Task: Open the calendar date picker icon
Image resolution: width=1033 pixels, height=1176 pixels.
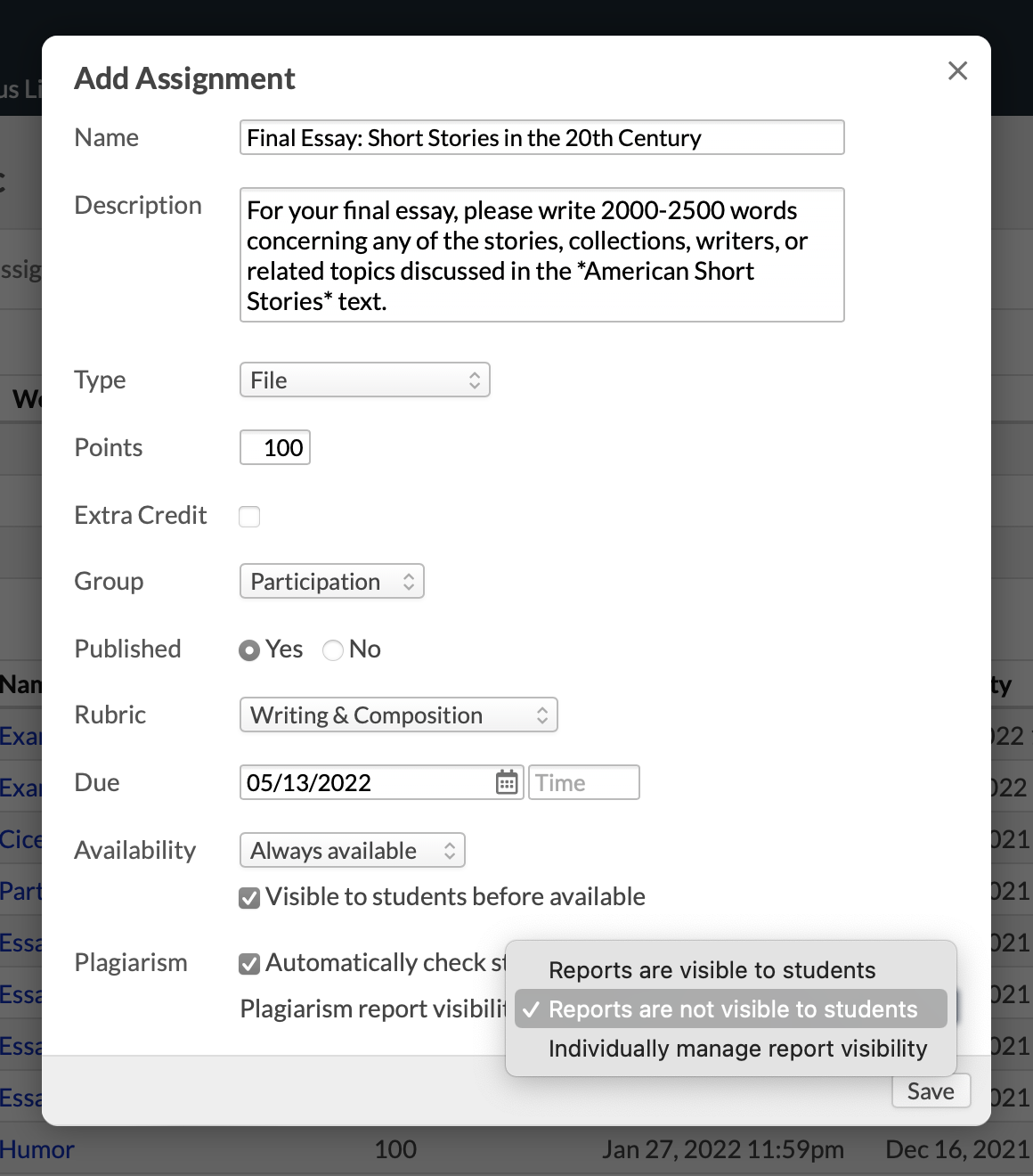Action: point(507,782)
